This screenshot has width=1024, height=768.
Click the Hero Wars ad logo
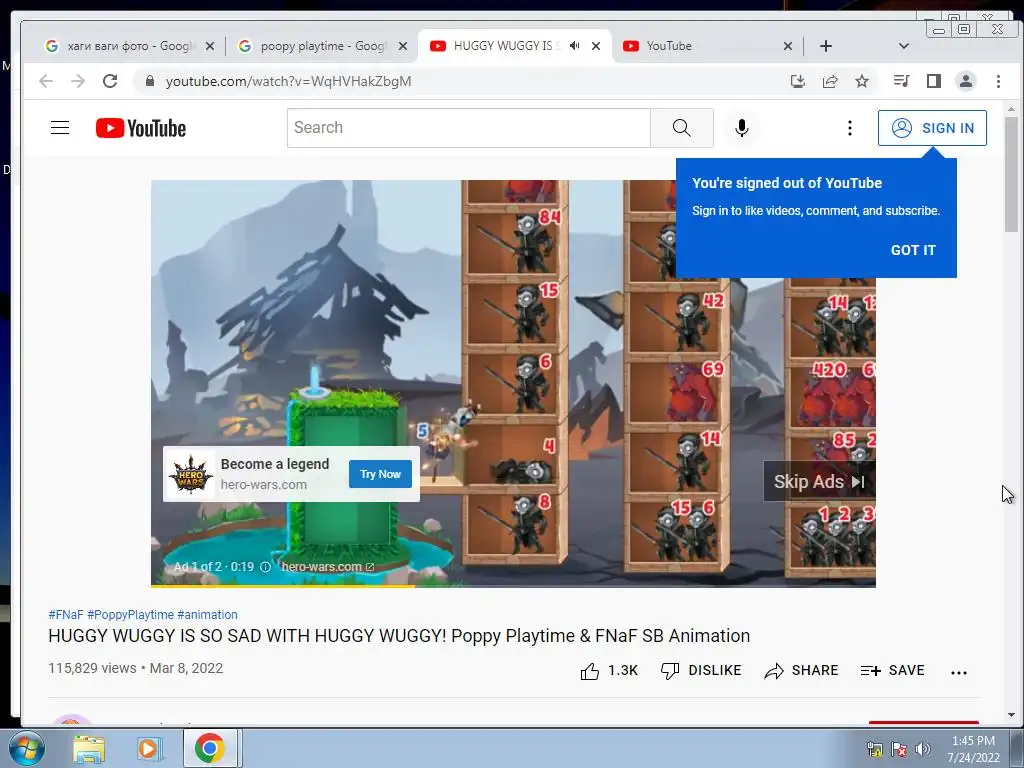coord(191,474)
